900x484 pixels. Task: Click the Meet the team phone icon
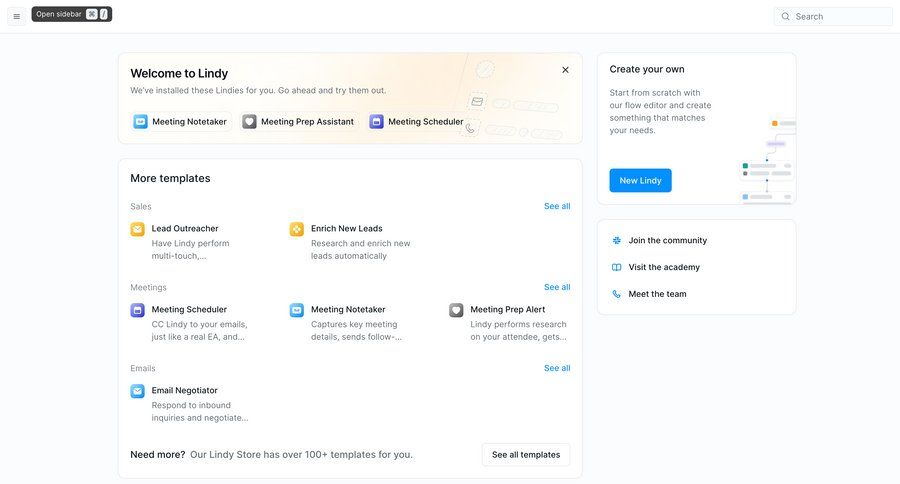point(616,294)
